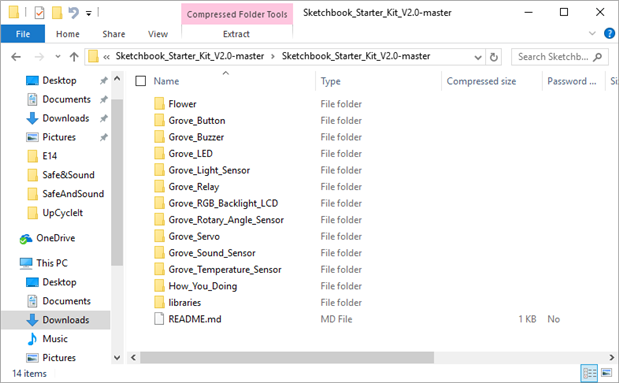
Task: Select the Grove_Relay folder
Action: point(187,187)
